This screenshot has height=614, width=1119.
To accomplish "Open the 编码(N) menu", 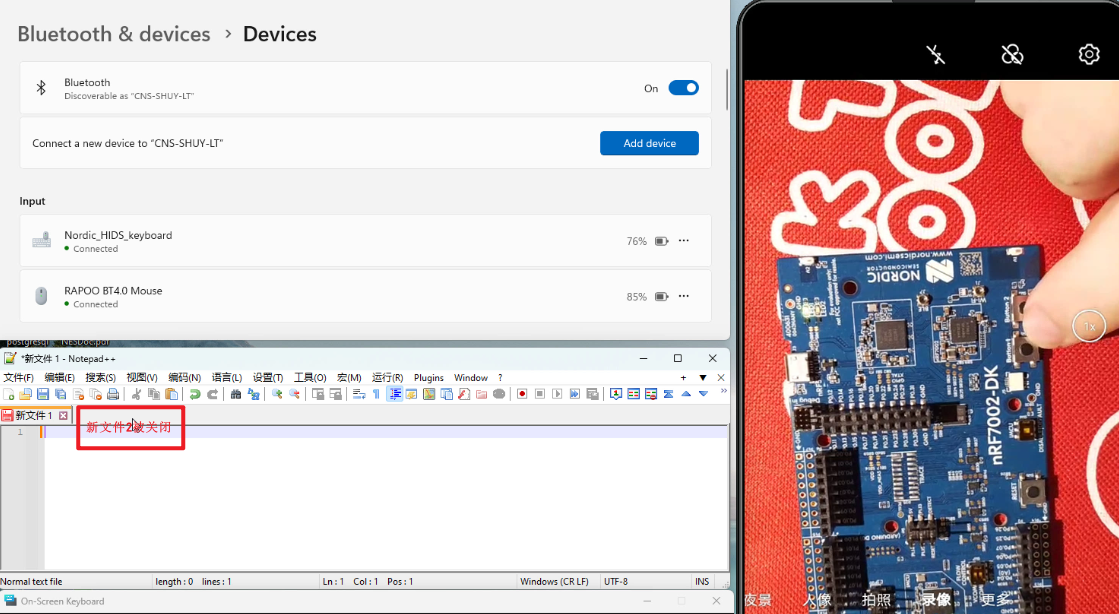I will (x=184, y=378).
